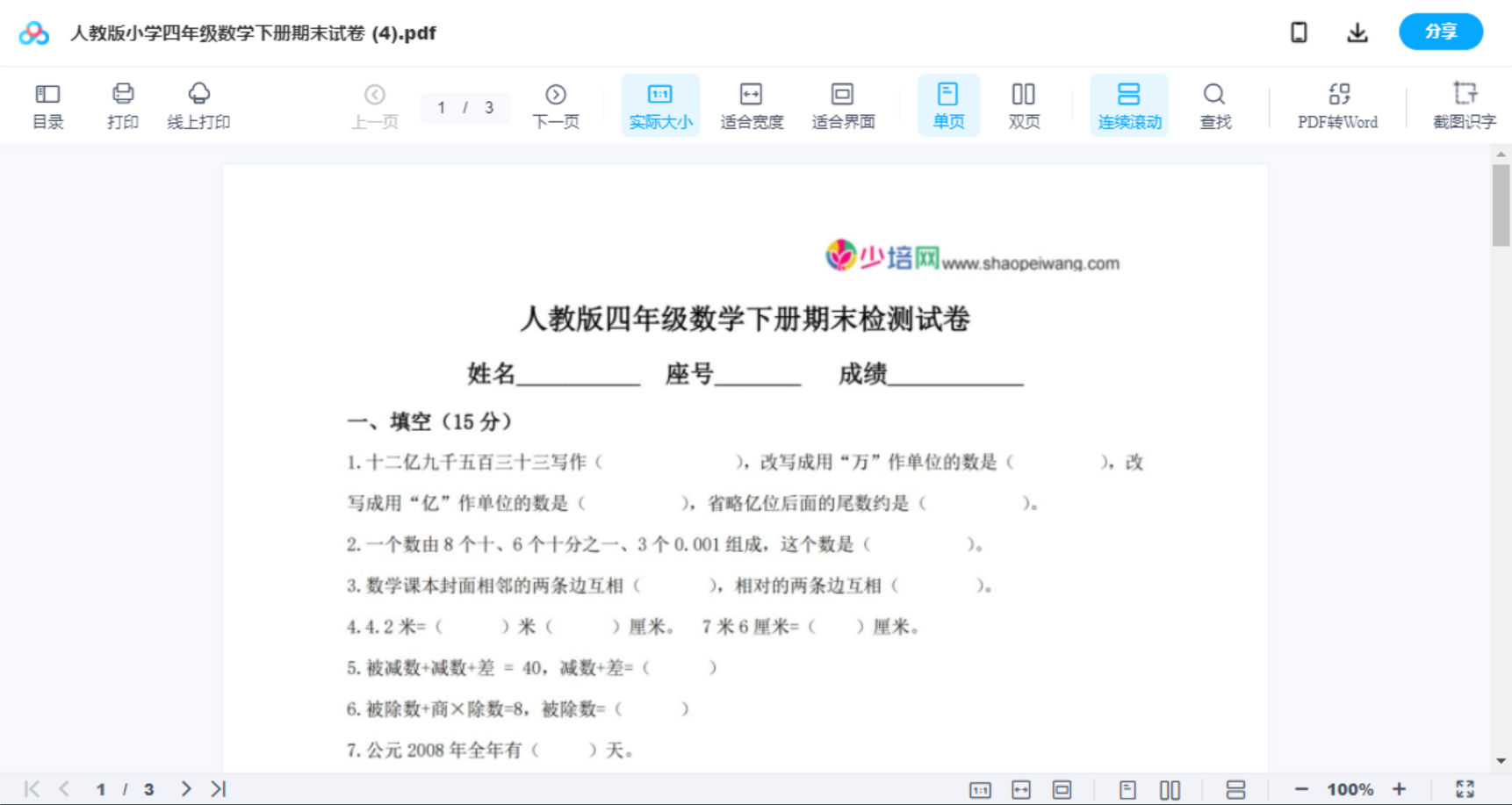The image size is (1512, 805).
Task: Switch to 双页 double page mode
Action: tap(1024, 106)
